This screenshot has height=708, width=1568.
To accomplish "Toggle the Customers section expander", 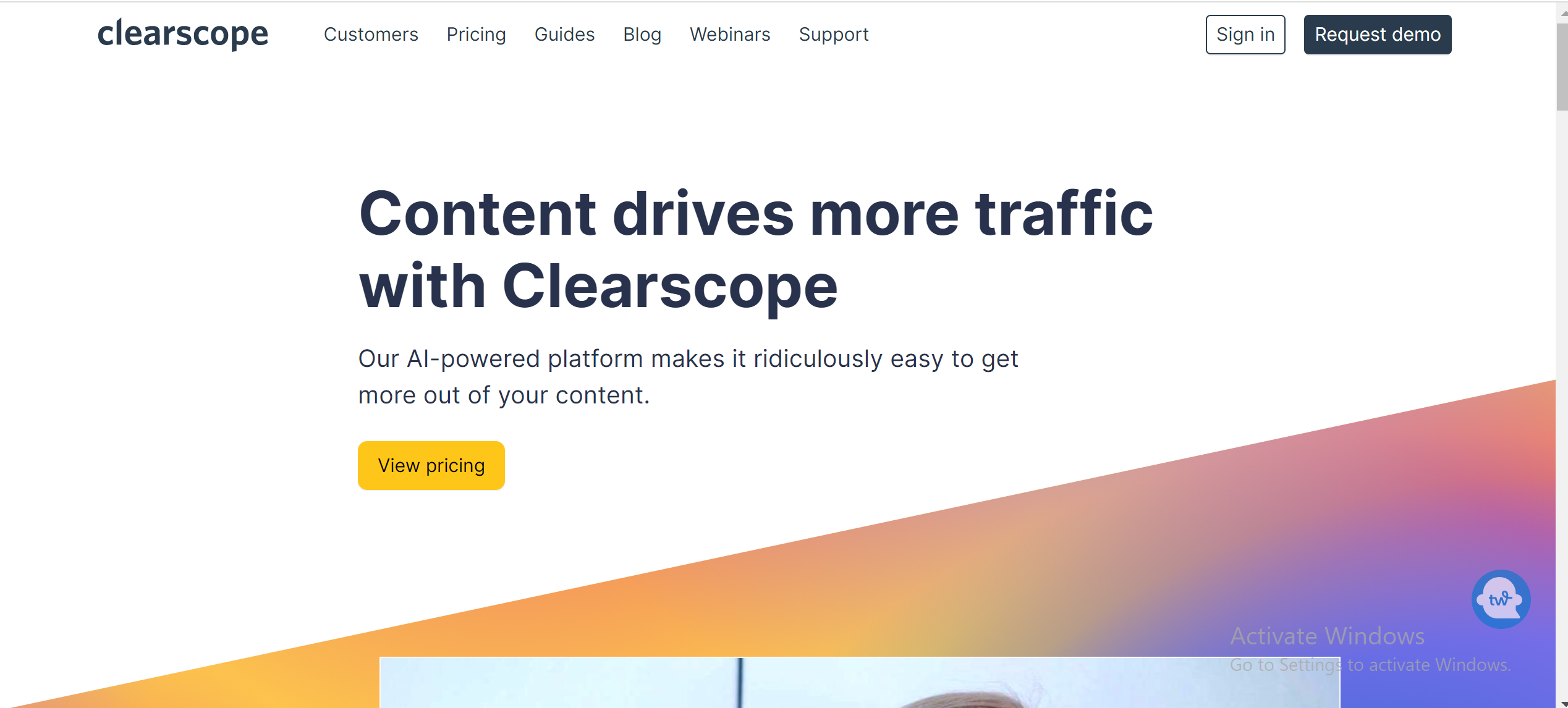I will 371,34.
